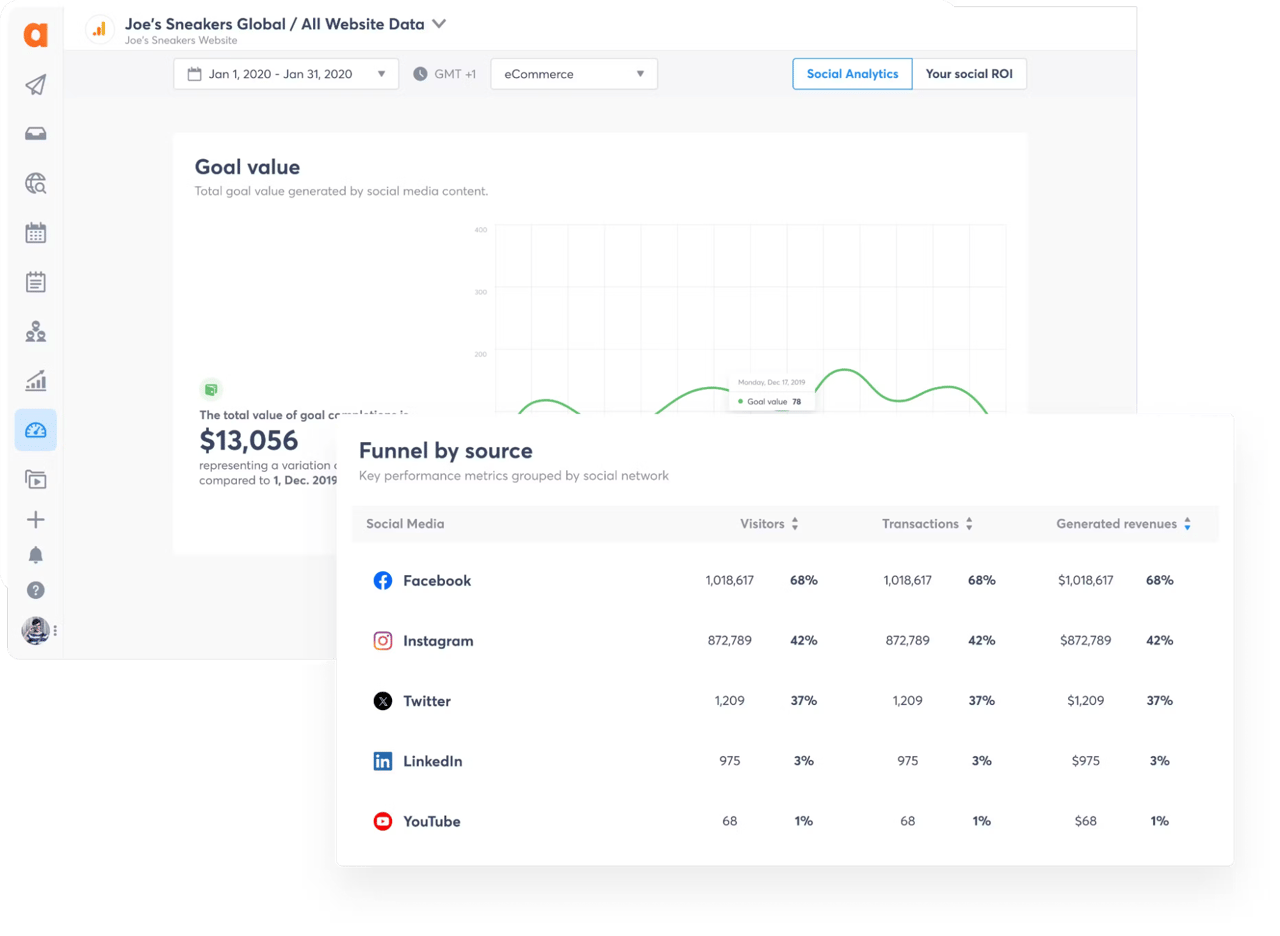This screenshot has height=936, width=1280.
Task: Click the YouTube icon in the funnel table
Action: (x=383, y=821)
